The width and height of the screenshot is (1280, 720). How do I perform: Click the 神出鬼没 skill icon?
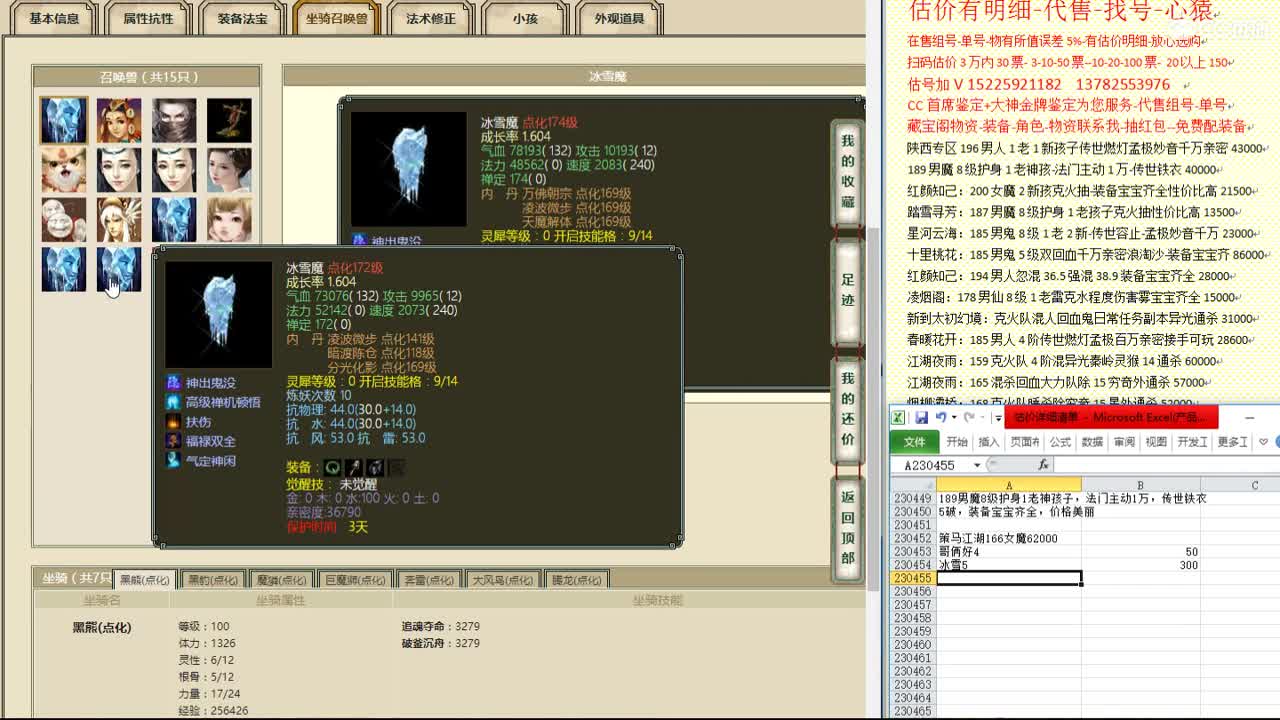173,383
